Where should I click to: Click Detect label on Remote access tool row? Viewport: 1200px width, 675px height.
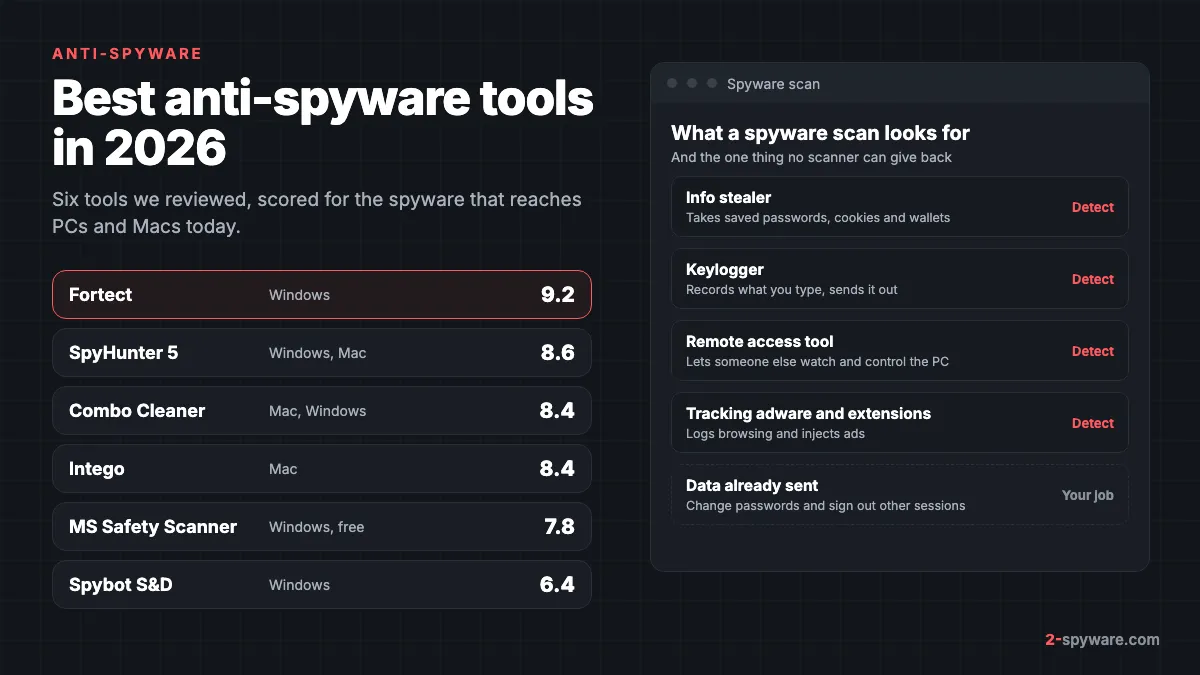click(1093, 351)
